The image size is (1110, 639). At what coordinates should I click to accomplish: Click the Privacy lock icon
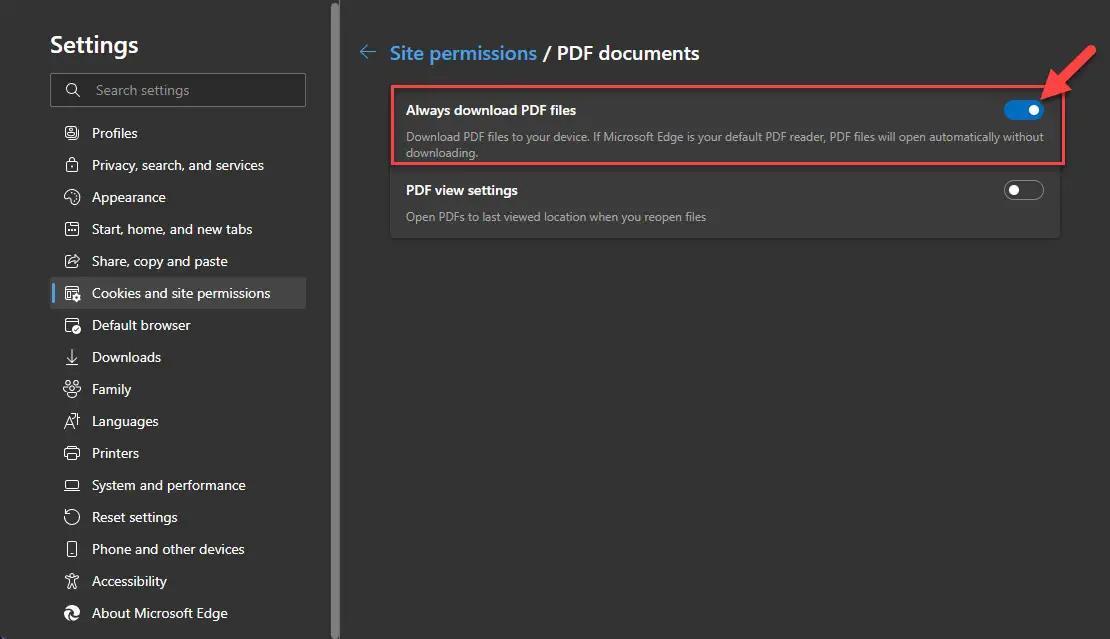pos(71,165)
